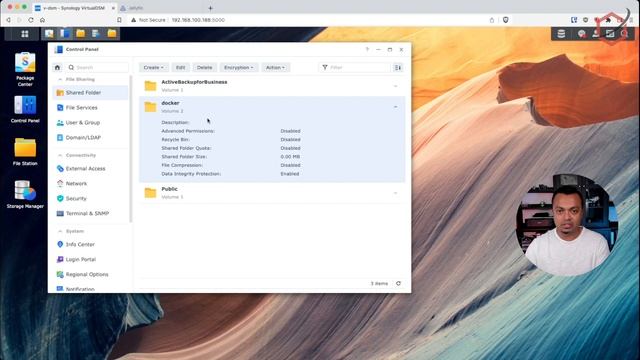
Task: Reload the browser page
Action: click(x=31, y=20)
